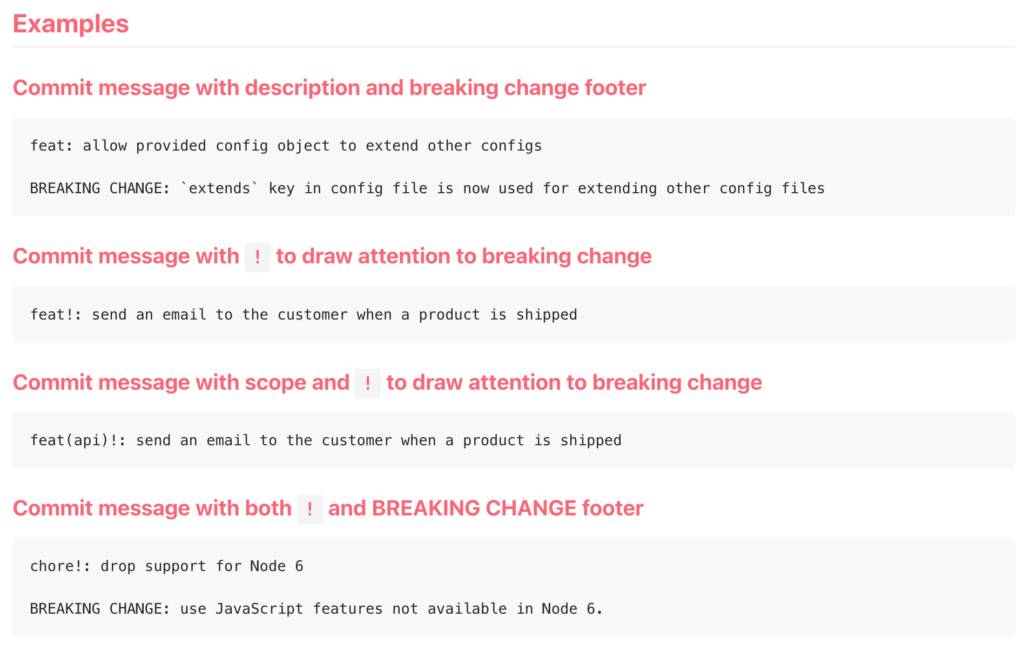
Task: Click the '!' badge before 'to draw attention' without scope
Action: pos(258,257)
